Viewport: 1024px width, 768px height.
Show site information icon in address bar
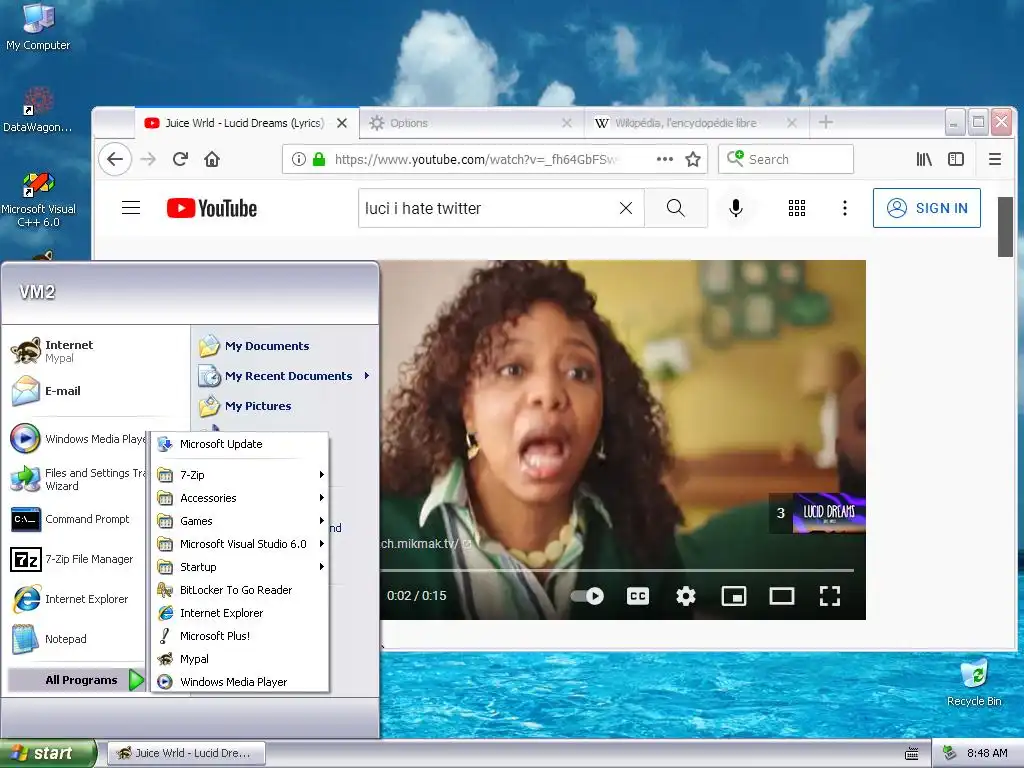point(298,159)
